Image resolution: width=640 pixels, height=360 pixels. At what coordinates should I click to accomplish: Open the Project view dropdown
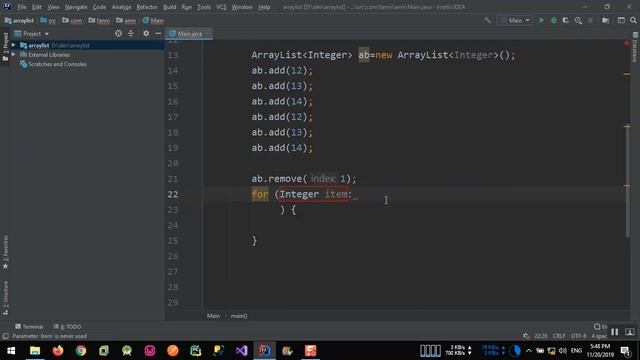click(x=32, y=33)
